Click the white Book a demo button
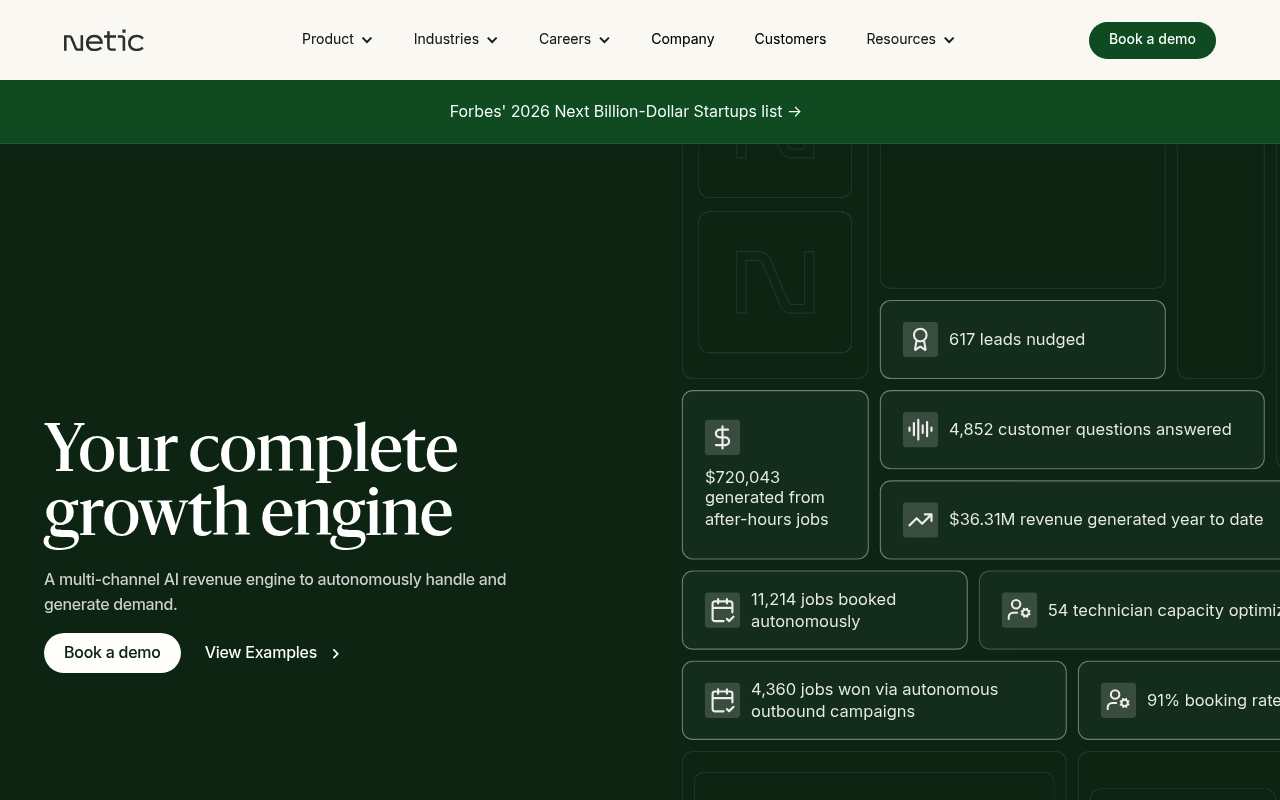The height and width of the screenshot is (800, 1280). [x=112, y=653]
